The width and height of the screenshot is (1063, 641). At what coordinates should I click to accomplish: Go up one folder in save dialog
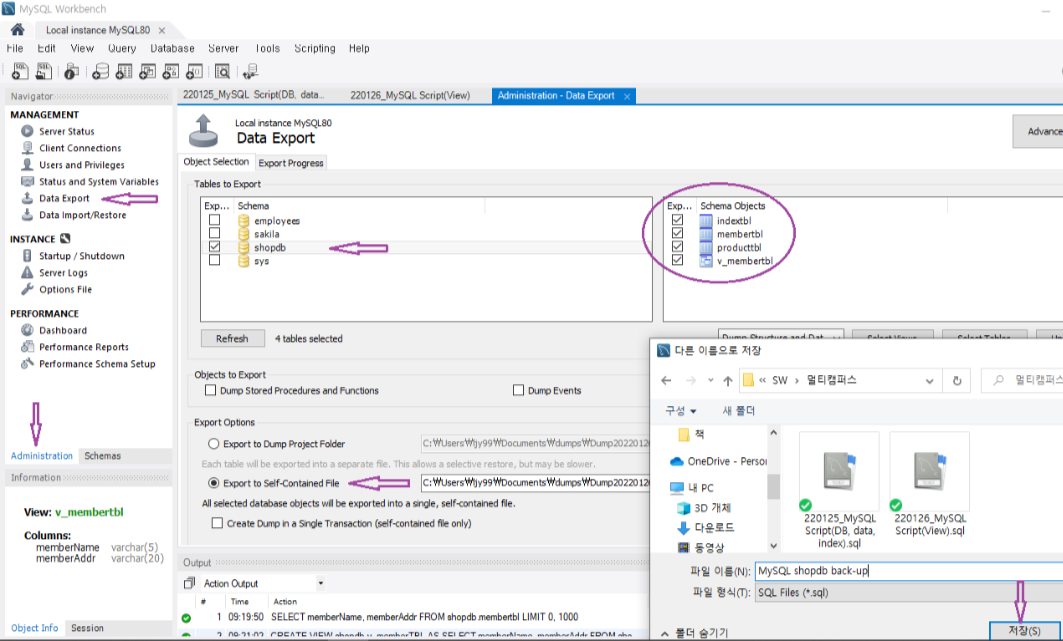(727, 381)
